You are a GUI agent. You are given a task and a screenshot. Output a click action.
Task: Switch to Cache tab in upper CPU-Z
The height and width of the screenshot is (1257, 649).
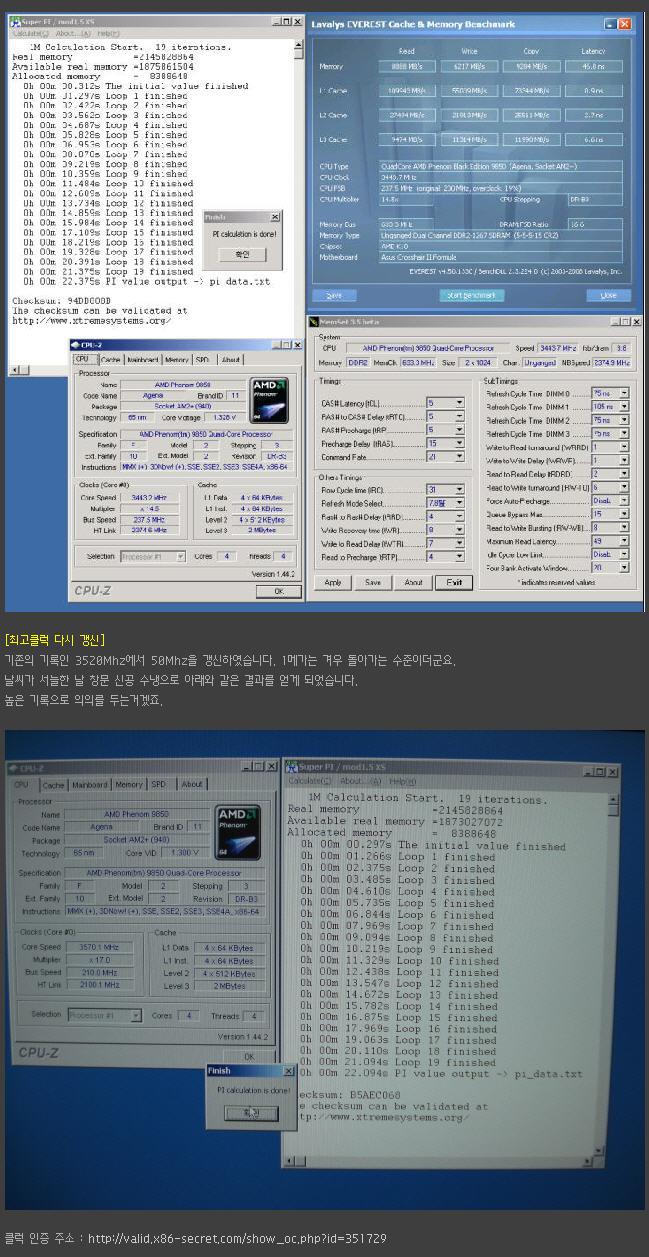109,359
